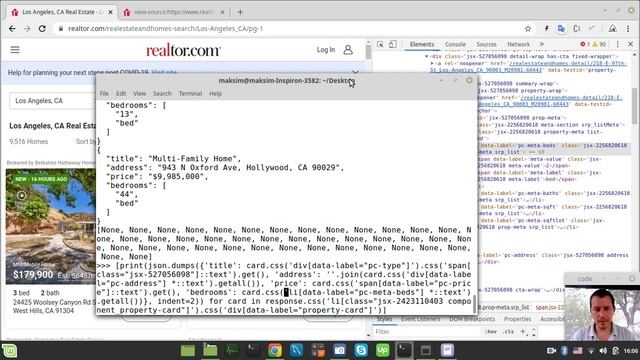Collapse the detail-wrap div node in Elements
Viewport: 640px width, 360px height.
427,56
